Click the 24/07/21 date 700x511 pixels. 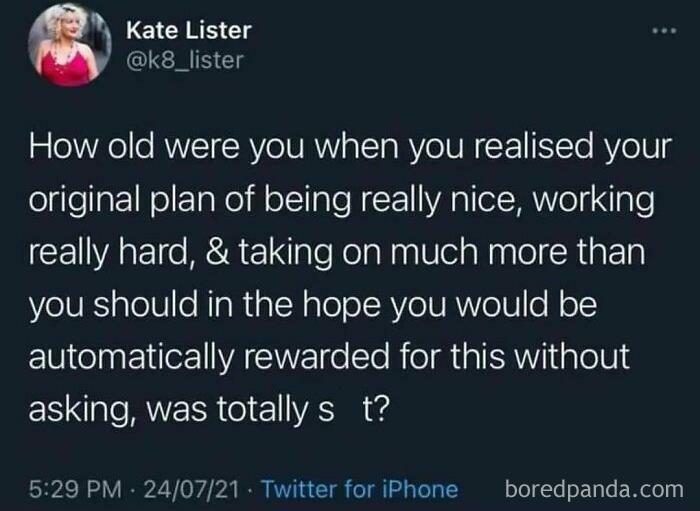(x=192, y=489)
